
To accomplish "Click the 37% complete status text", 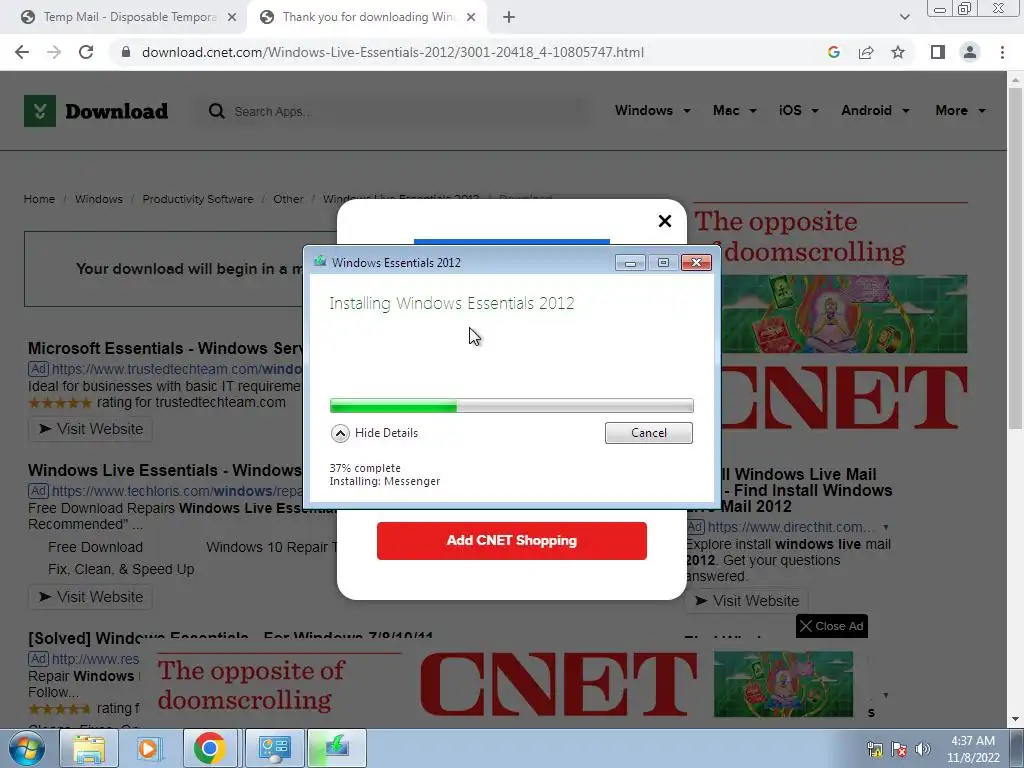I will pos(365,468).
